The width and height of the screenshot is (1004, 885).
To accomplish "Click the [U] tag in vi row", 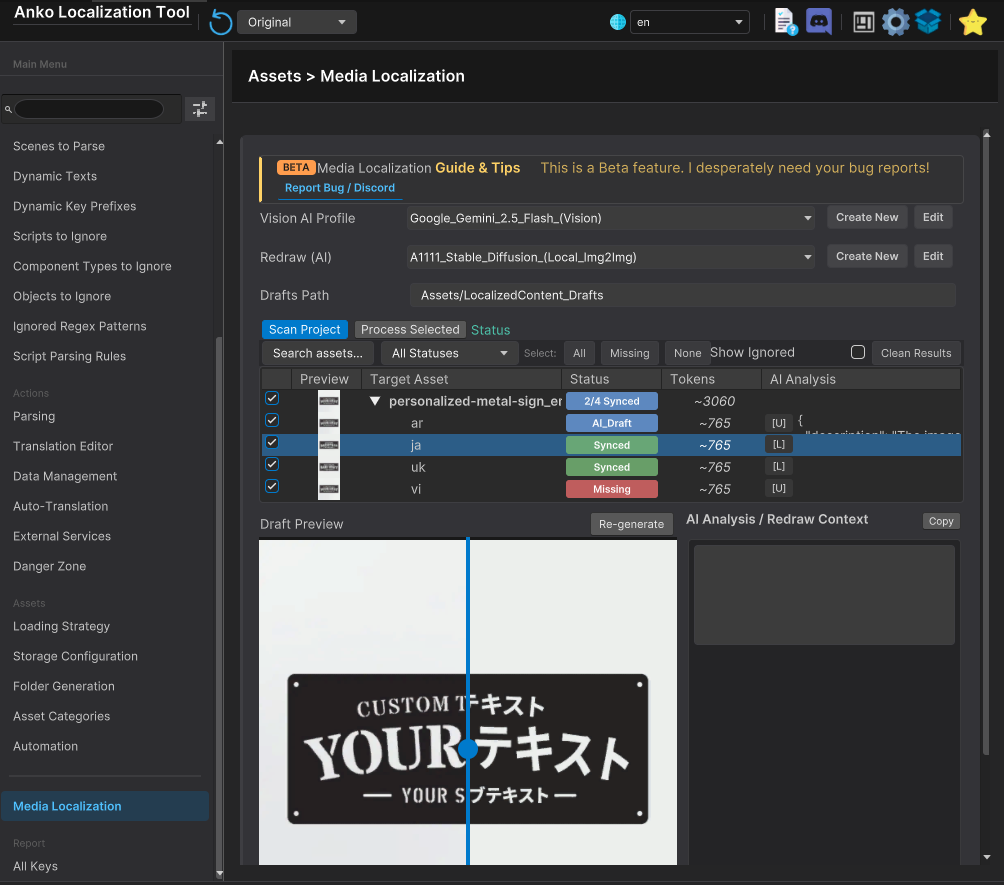I will pyautogui.click(x=779, y=488).
